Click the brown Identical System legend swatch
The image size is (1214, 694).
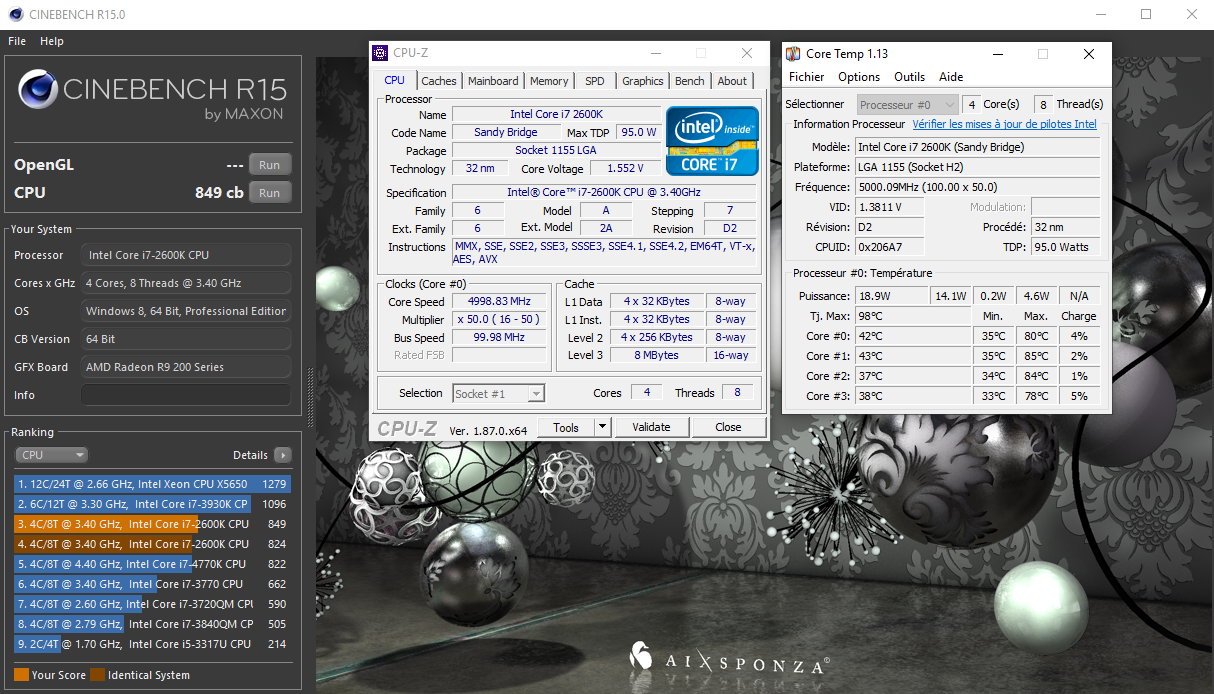(x=97, y=675)
